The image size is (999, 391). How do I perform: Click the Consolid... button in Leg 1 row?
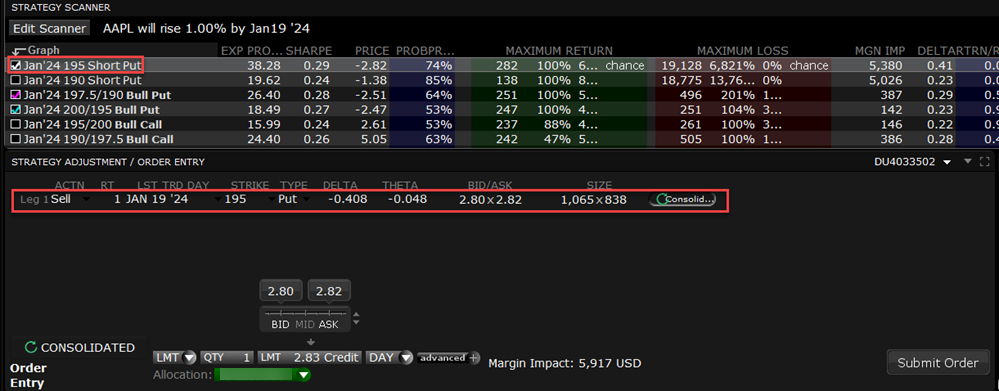click(682, 199)
